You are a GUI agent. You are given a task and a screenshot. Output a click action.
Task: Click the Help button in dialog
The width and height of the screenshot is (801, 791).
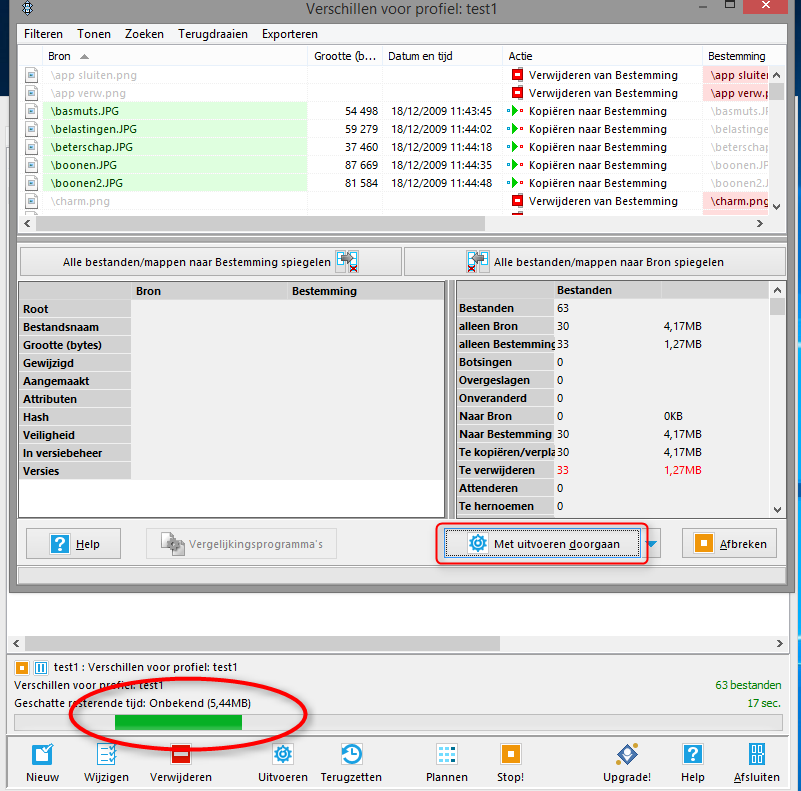74,544
